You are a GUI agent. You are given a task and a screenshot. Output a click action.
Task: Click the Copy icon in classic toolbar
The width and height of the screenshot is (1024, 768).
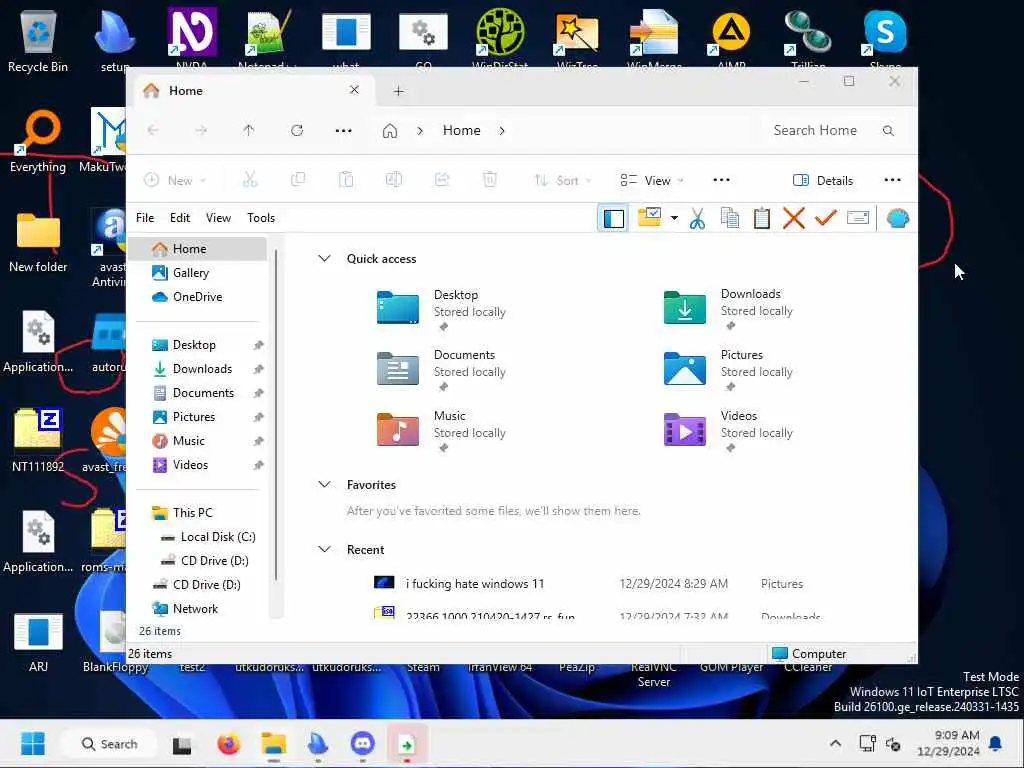tap(729, 218)
